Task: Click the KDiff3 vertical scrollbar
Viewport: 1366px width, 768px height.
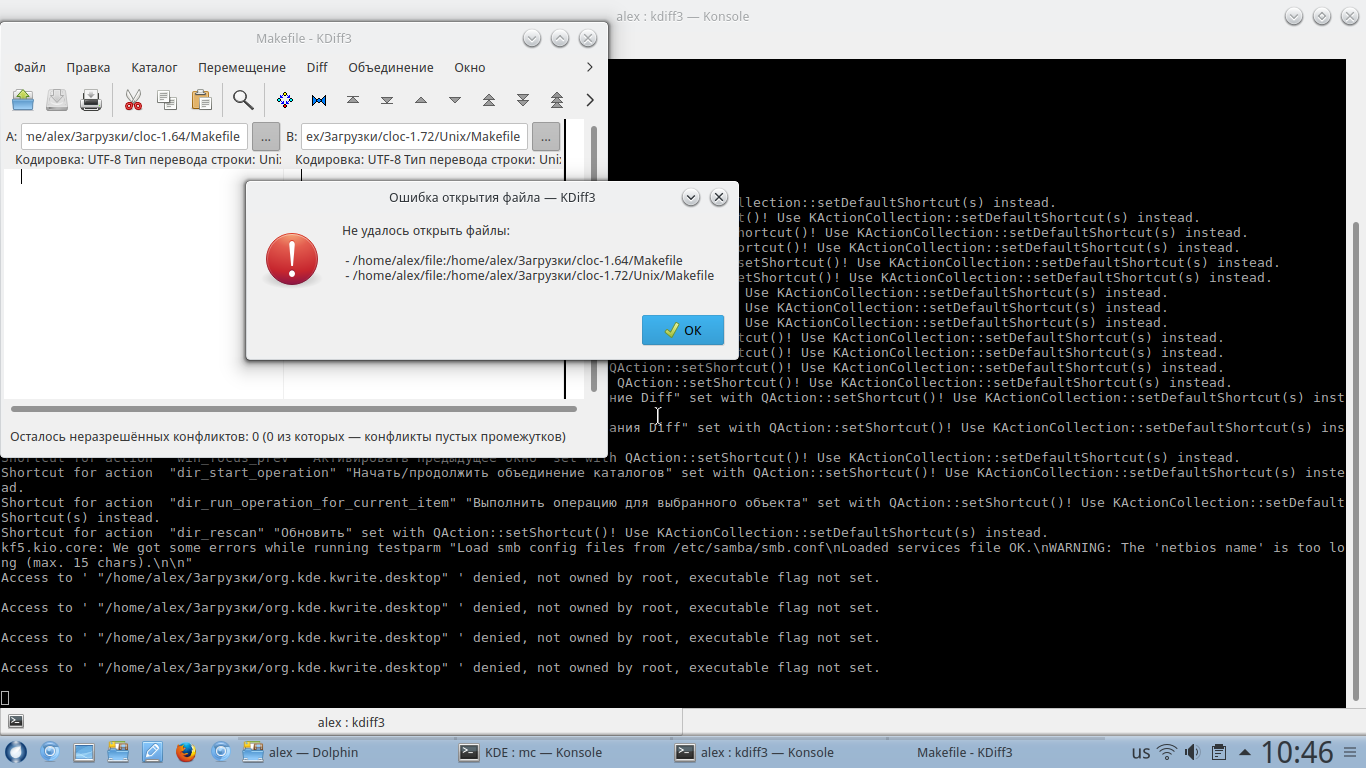Action: 594,258
